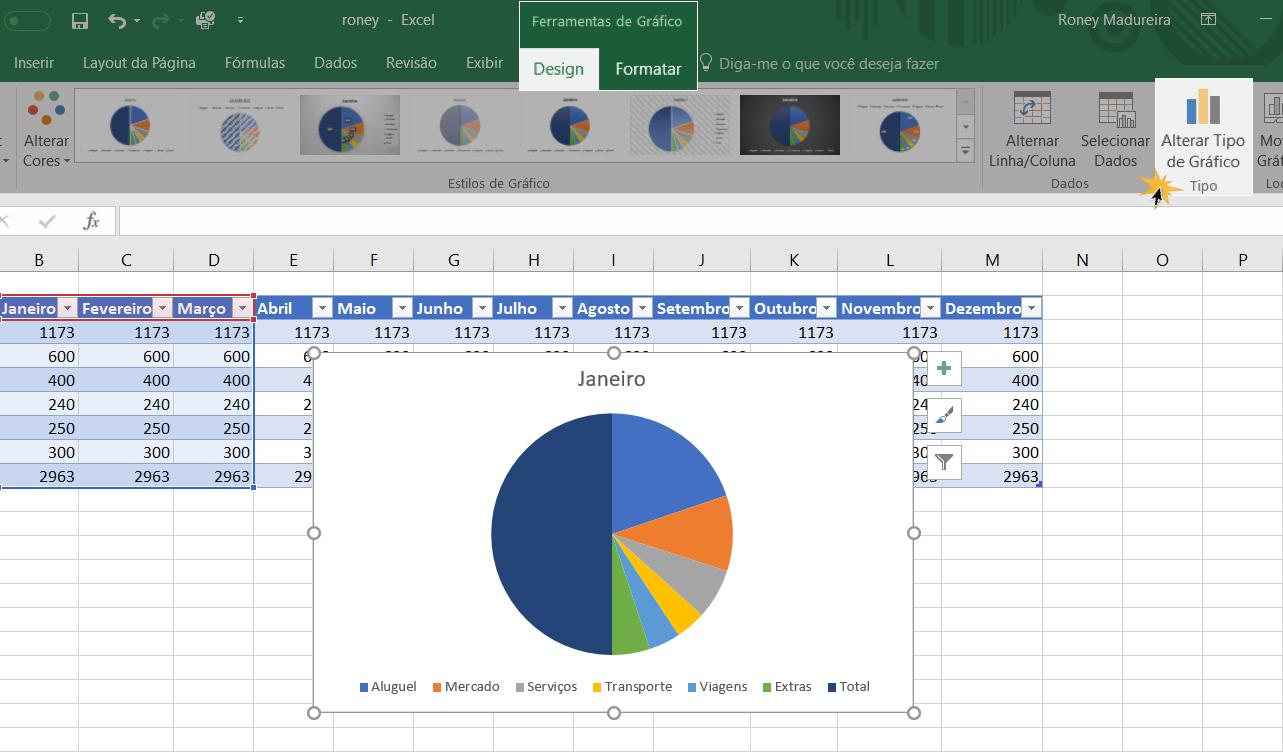Open the Exibir tab
Viewport: 1283px width, 752px height.
click(x=484, y=62)
